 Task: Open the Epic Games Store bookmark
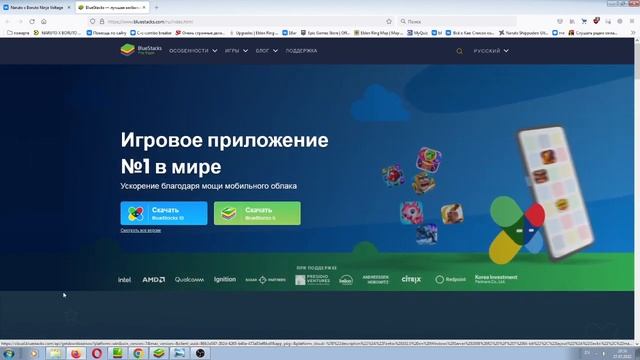[x=325, y=33]
